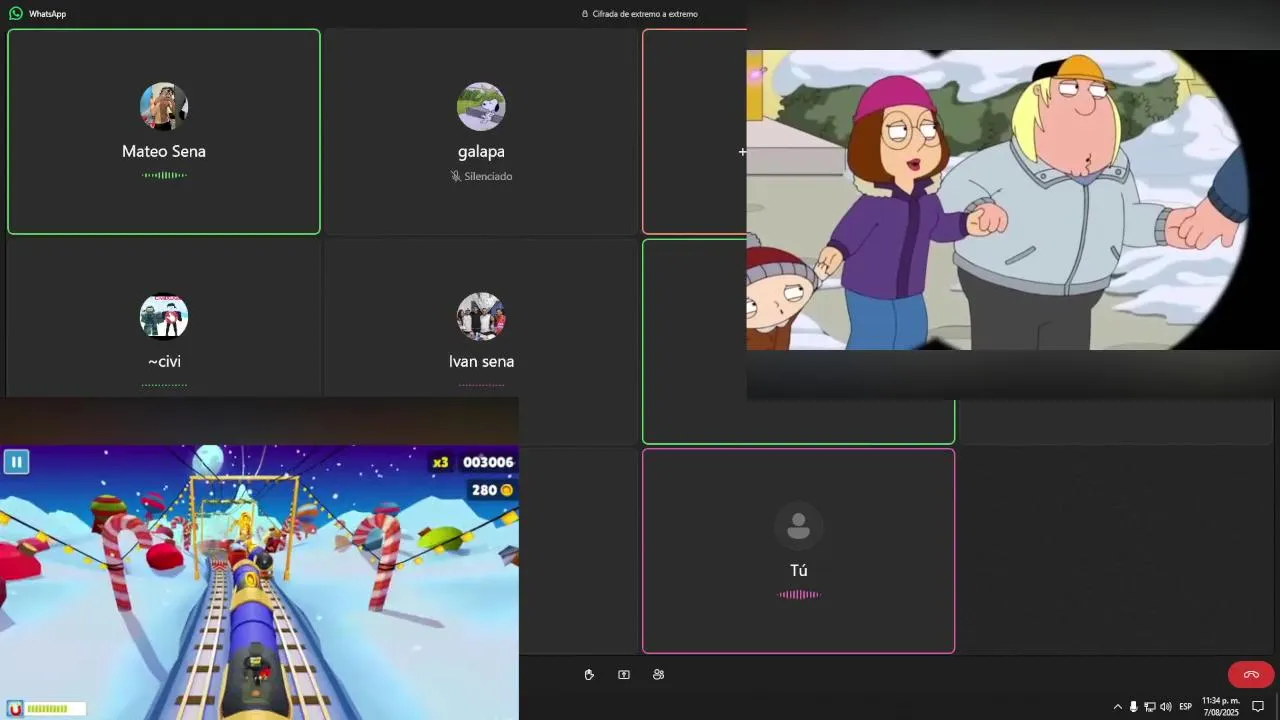The height and width of the screenshot is (720, 1280).
Task: Click the 'Cifrada de extremo a extremo' label
Action: pos(645,14)
